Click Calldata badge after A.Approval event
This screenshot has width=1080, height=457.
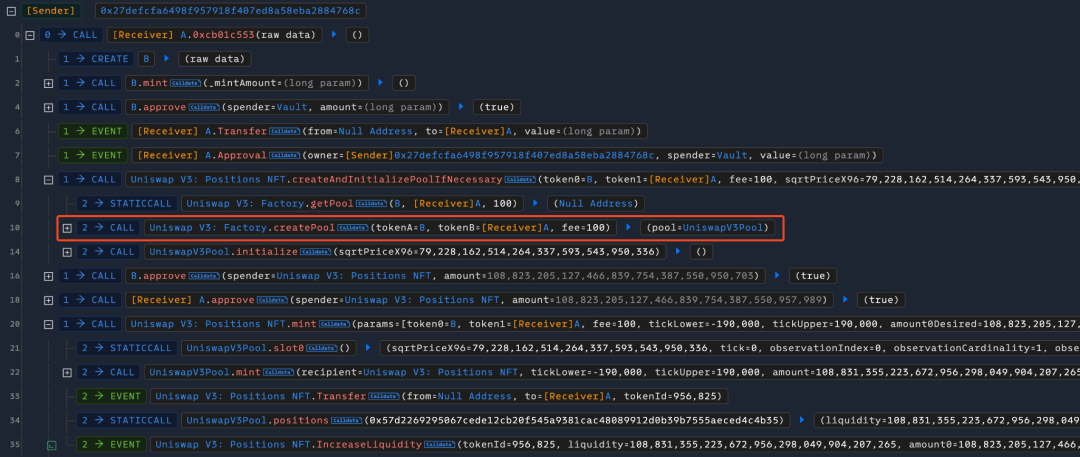[x=285, y=155]
